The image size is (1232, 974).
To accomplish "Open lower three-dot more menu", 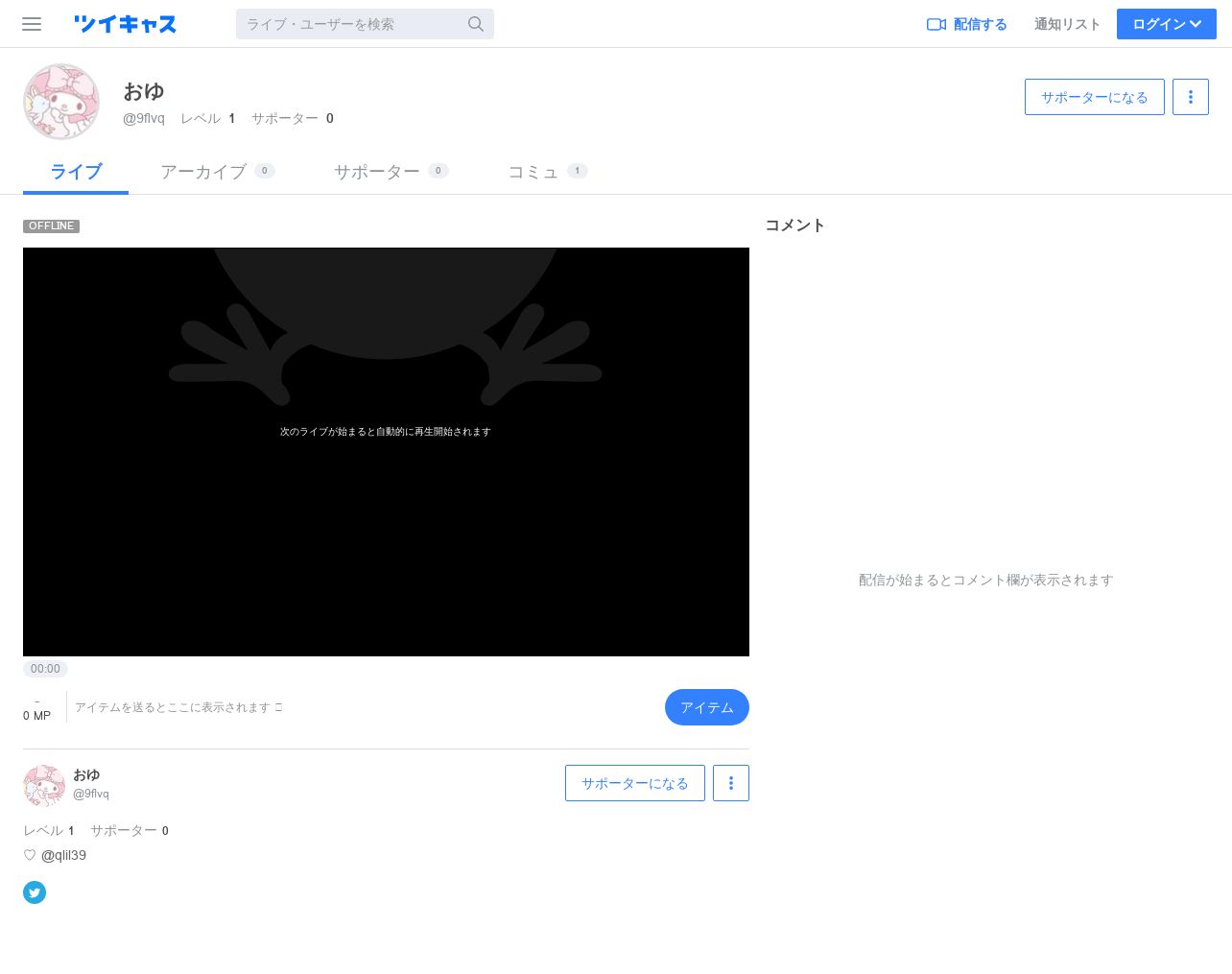I will point(731,783).
